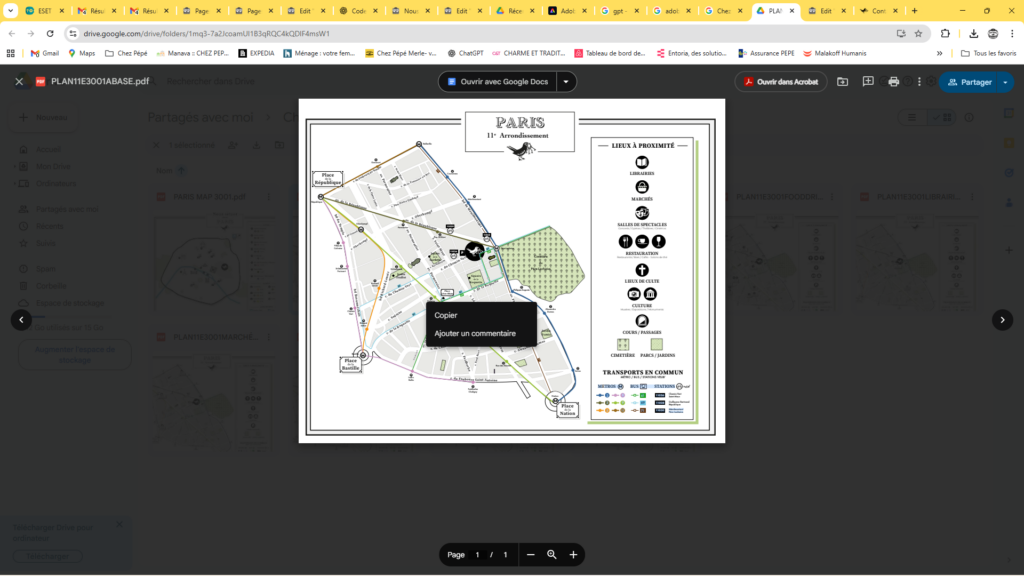Click the print icon in viewer toolbar

(894, 82)
